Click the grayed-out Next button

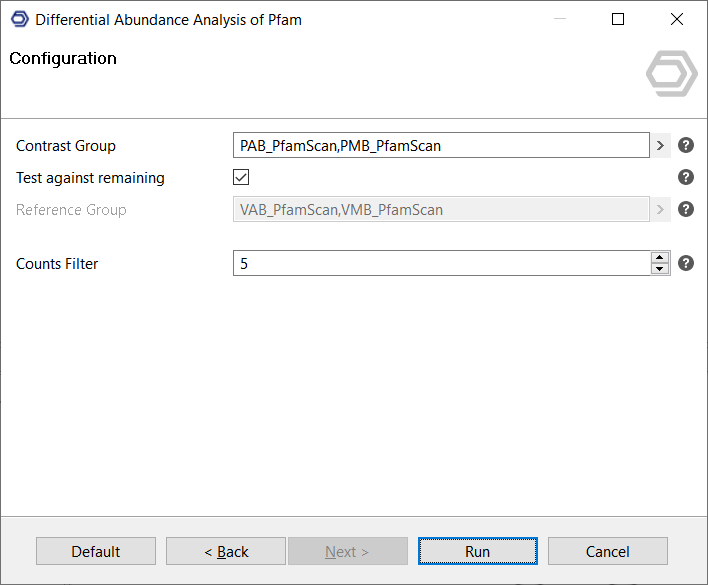[x=347, y=552]
